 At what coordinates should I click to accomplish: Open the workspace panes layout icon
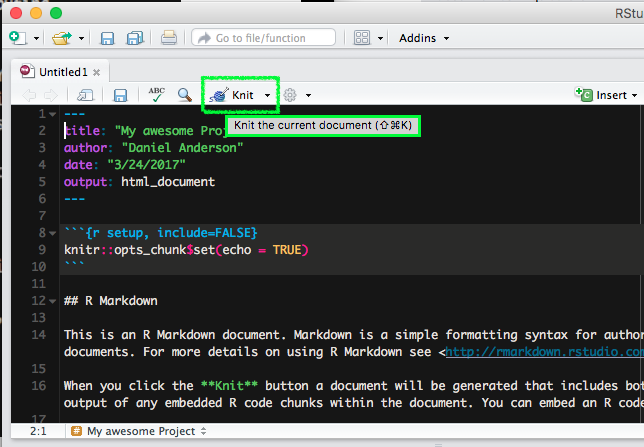pos(362,38)
